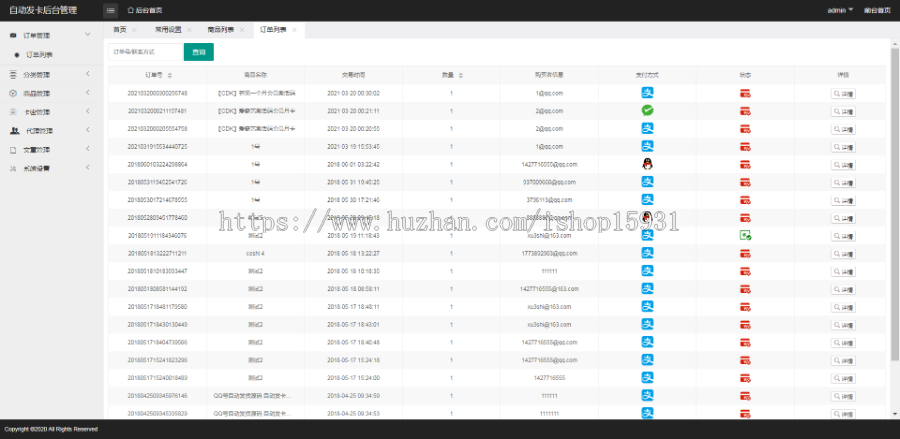
Task: Click Alipay icon in the 2021-03-20 00:30:02 row
Action: click(x=647, y=93)
